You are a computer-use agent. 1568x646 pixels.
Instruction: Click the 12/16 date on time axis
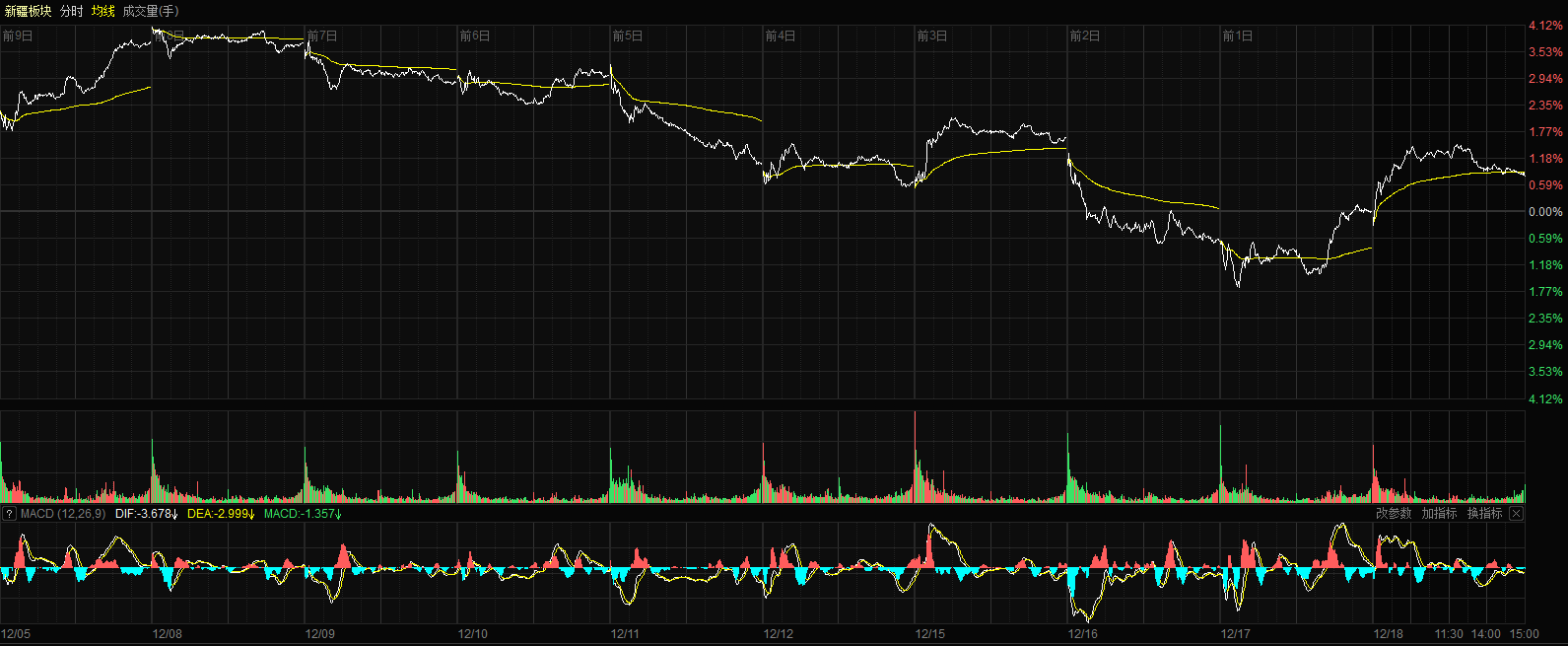click(x=1083, y=634)
